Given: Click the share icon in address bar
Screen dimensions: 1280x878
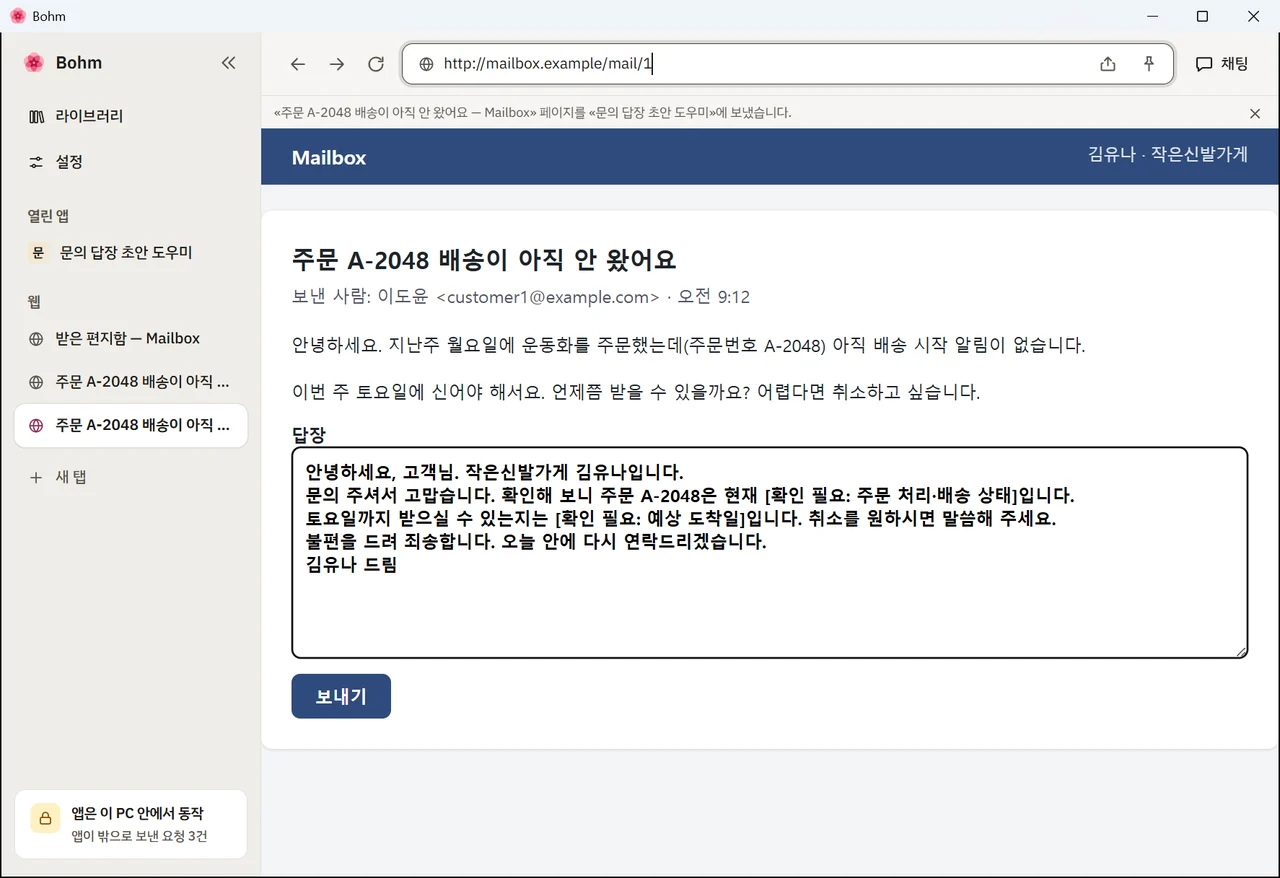Looking at the screenshot, I should click(1108, 64).
